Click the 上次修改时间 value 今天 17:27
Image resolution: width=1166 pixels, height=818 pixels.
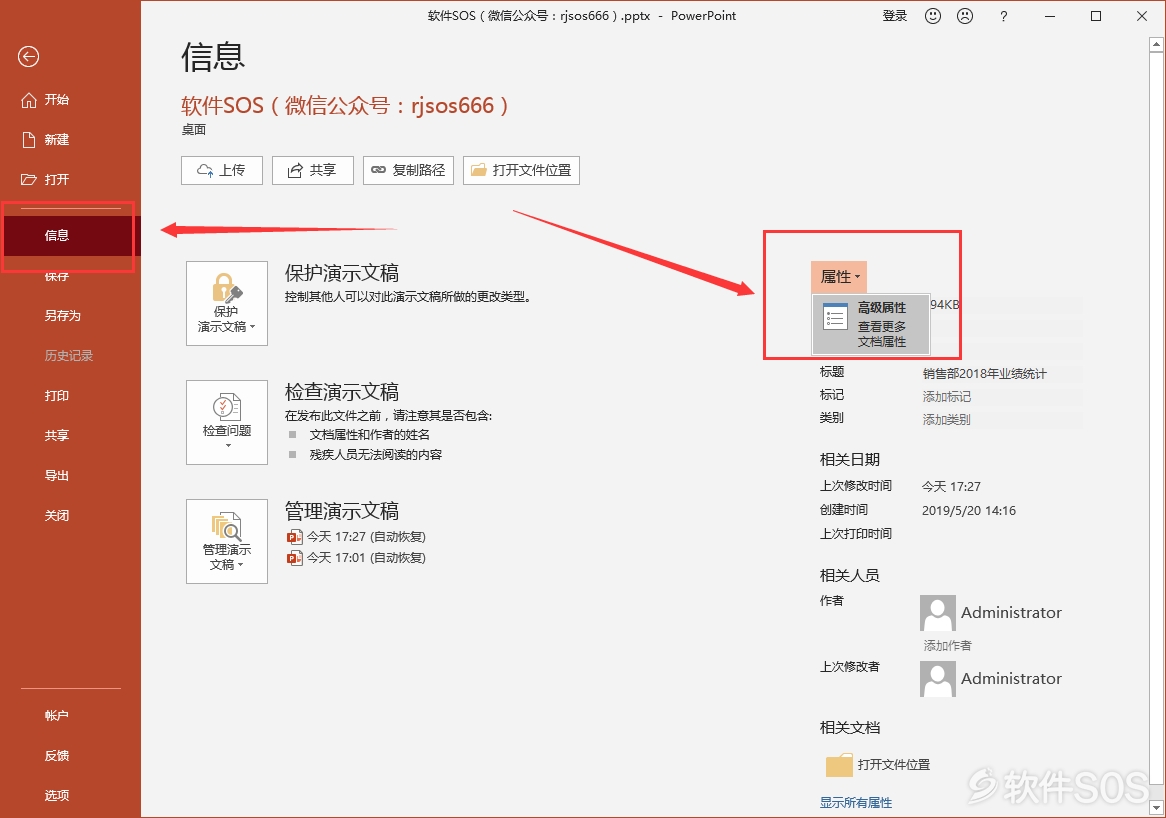[x=951, y=486]
